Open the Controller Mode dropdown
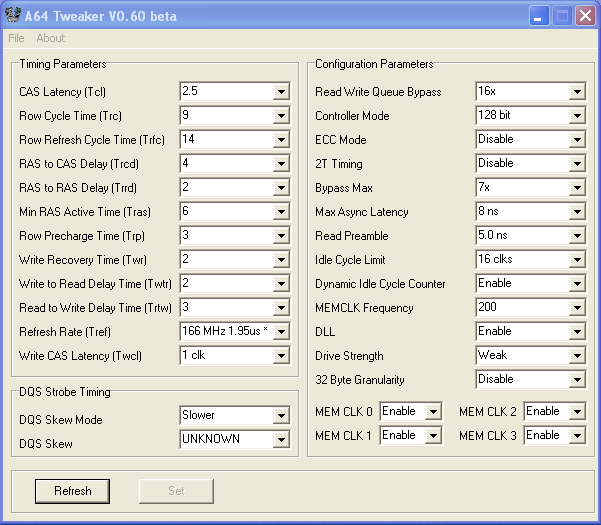Screen dimensions: 601x525 click(x=577, y=115)
